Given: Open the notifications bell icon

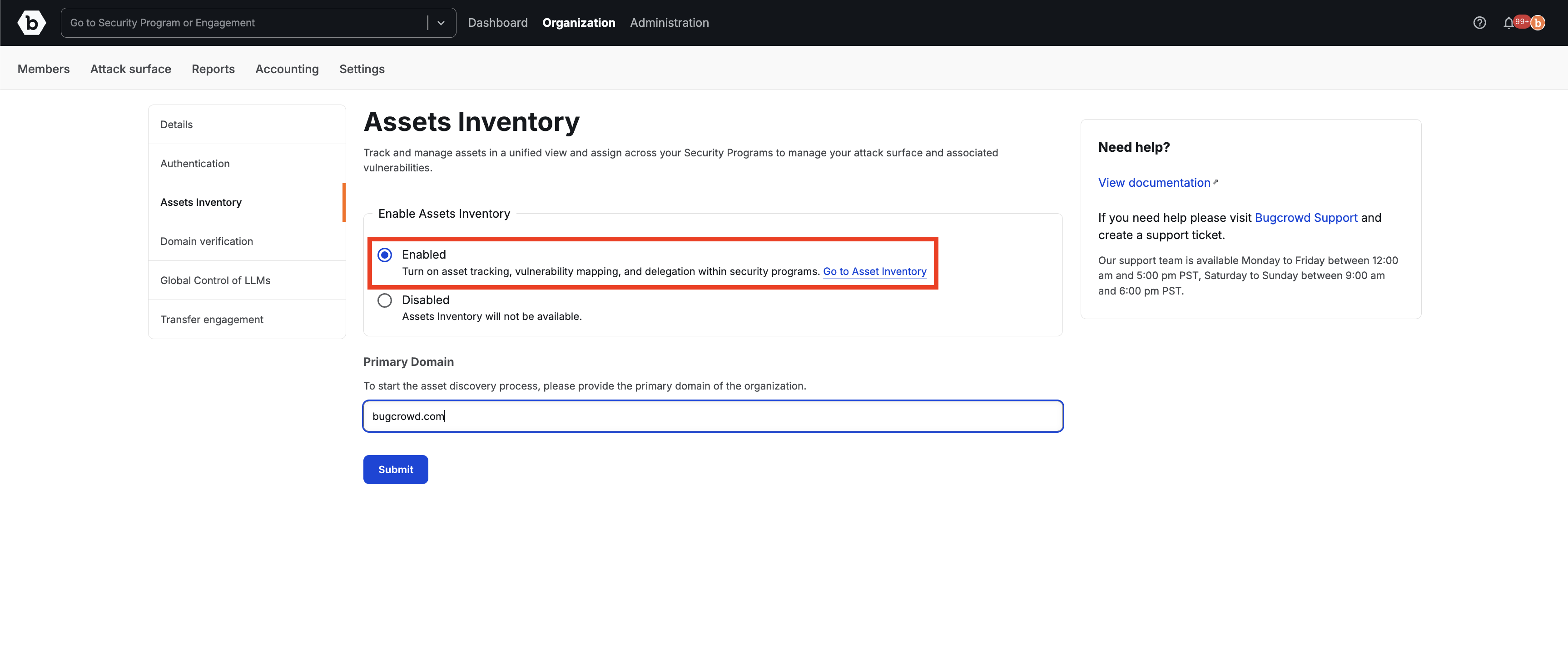Looking at the screenshot, I should pyautogui.click(x=1508, y=23).
